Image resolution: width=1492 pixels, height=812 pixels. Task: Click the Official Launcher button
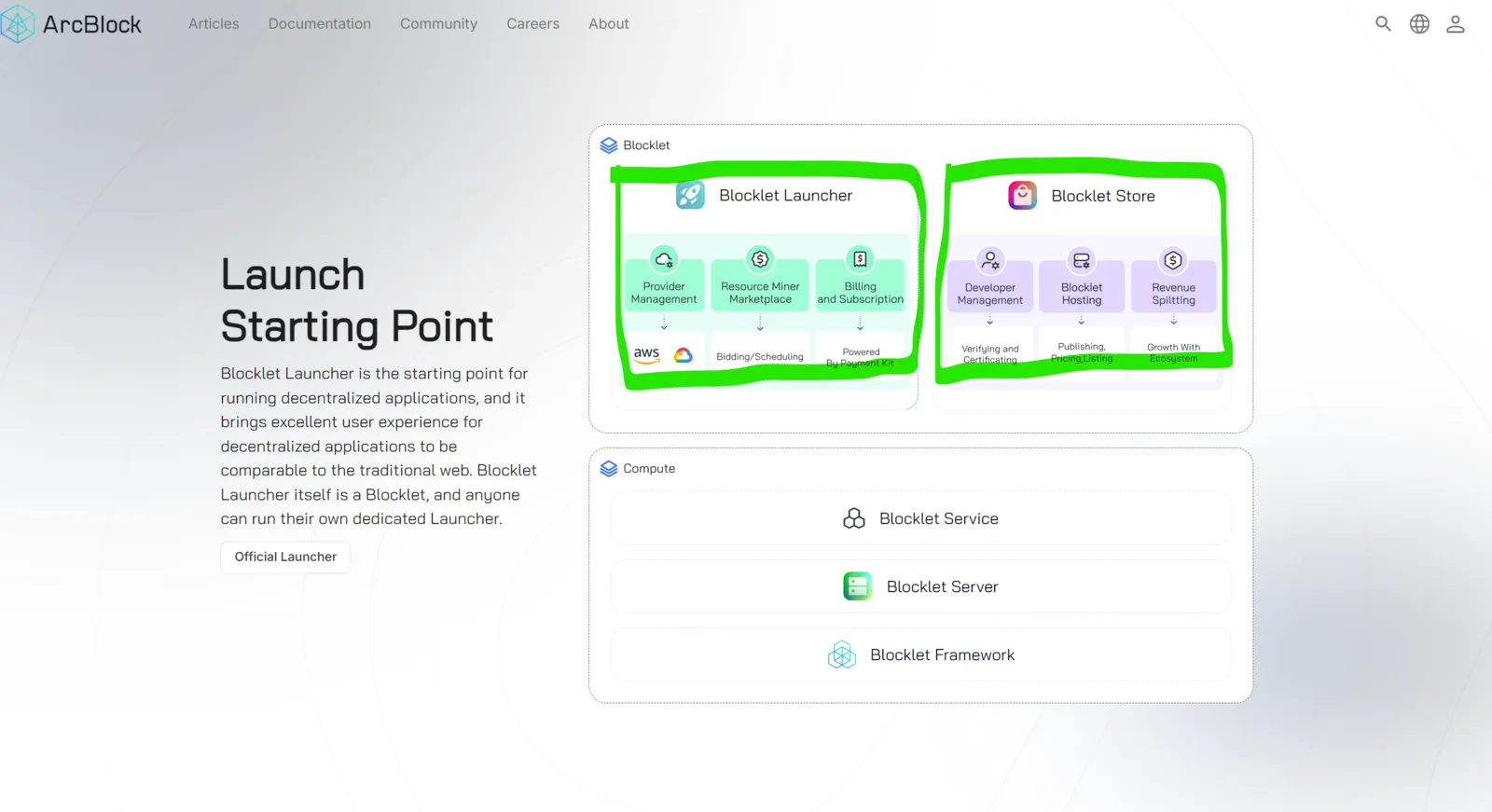pos(285,557)
